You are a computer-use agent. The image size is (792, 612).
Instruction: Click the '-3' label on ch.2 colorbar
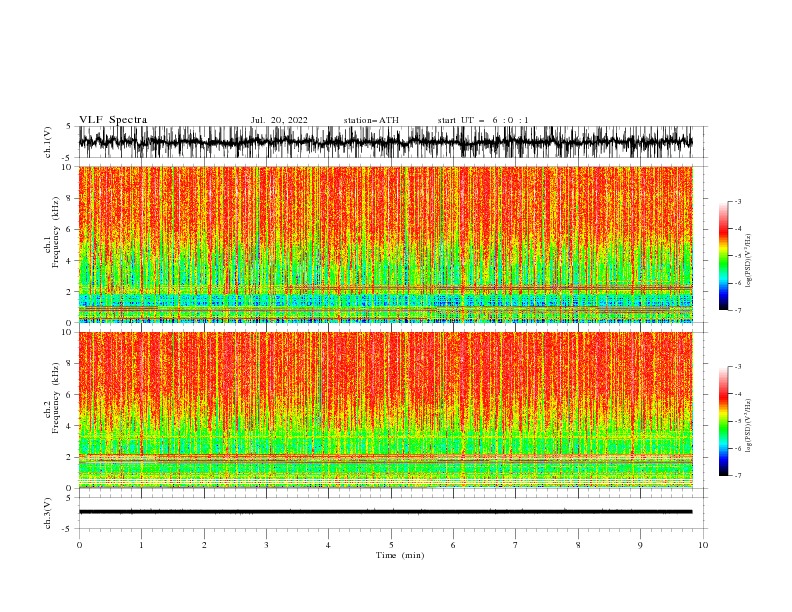[737, 367]
